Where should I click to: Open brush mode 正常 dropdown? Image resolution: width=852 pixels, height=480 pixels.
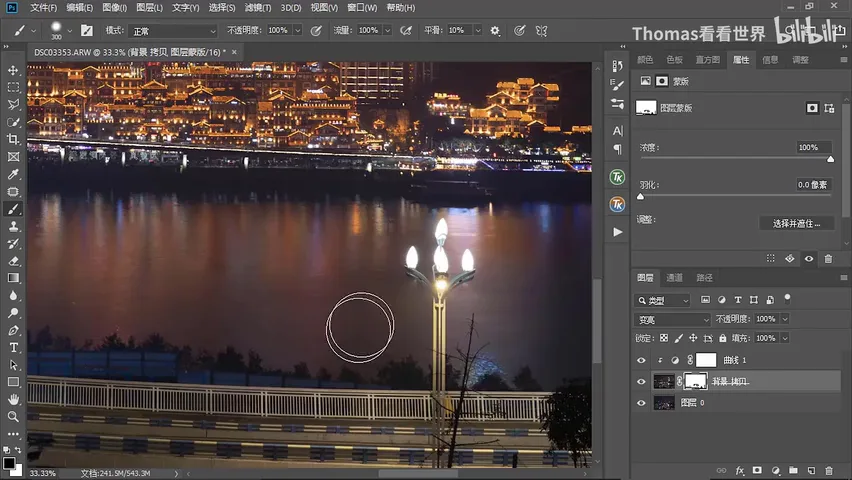173,31
